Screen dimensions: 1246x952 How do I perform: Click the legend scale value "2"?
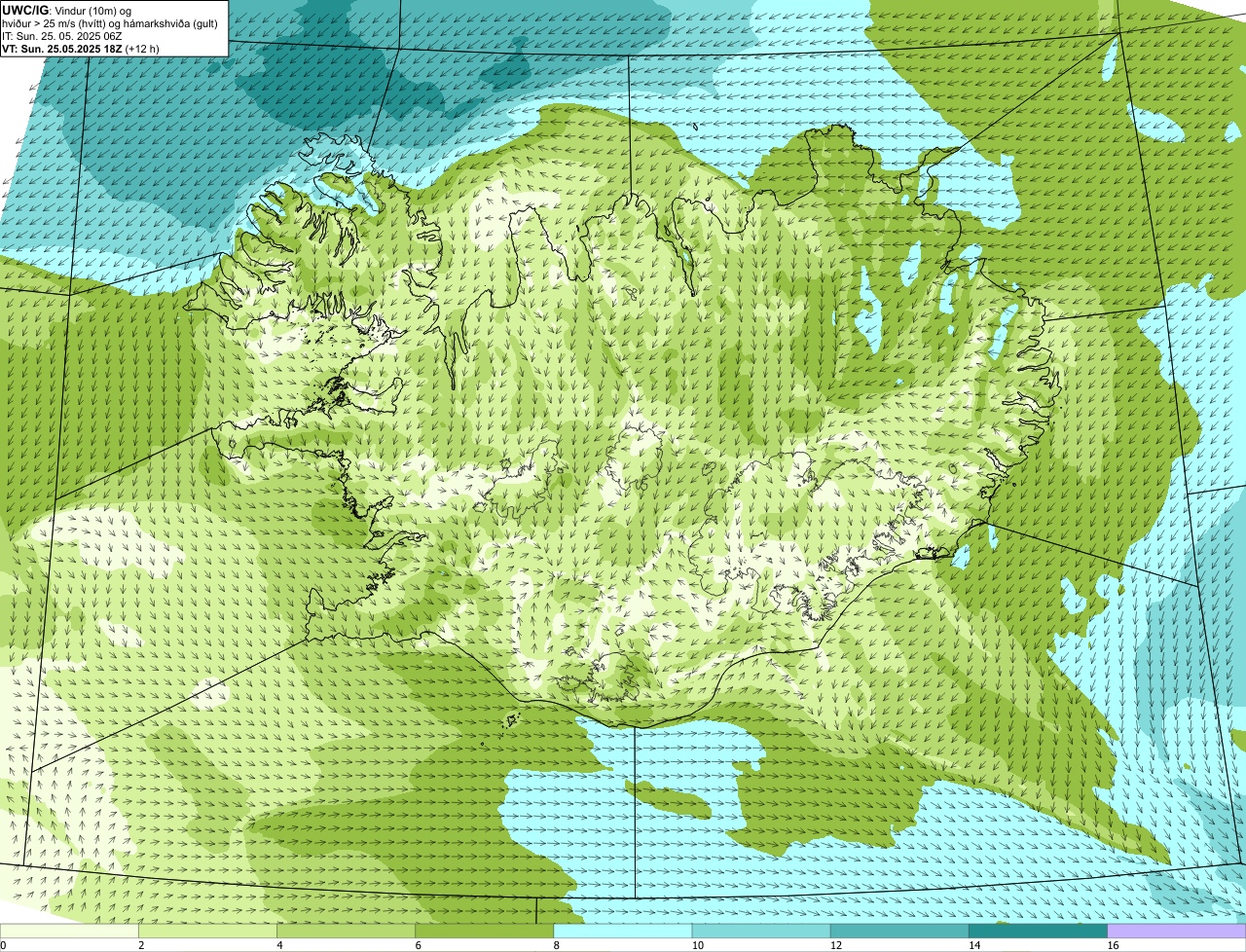tap(141, 945)
